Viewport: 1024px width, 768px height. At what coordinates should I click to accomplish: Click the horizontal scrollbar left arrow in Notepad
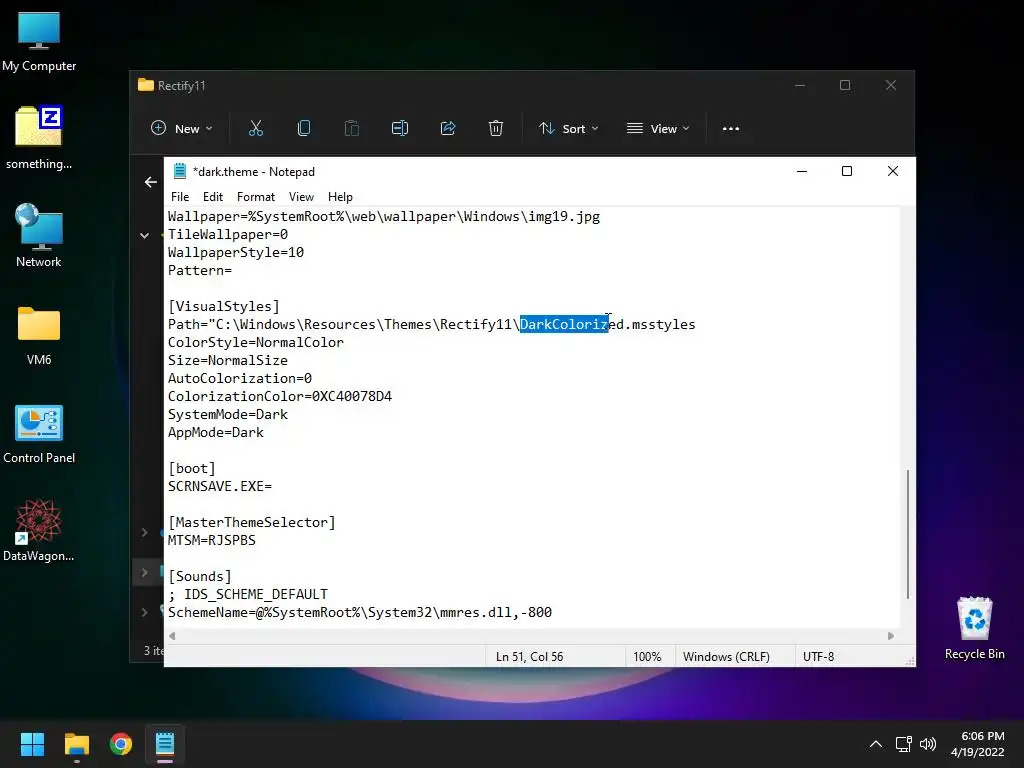tap(172, 635)
